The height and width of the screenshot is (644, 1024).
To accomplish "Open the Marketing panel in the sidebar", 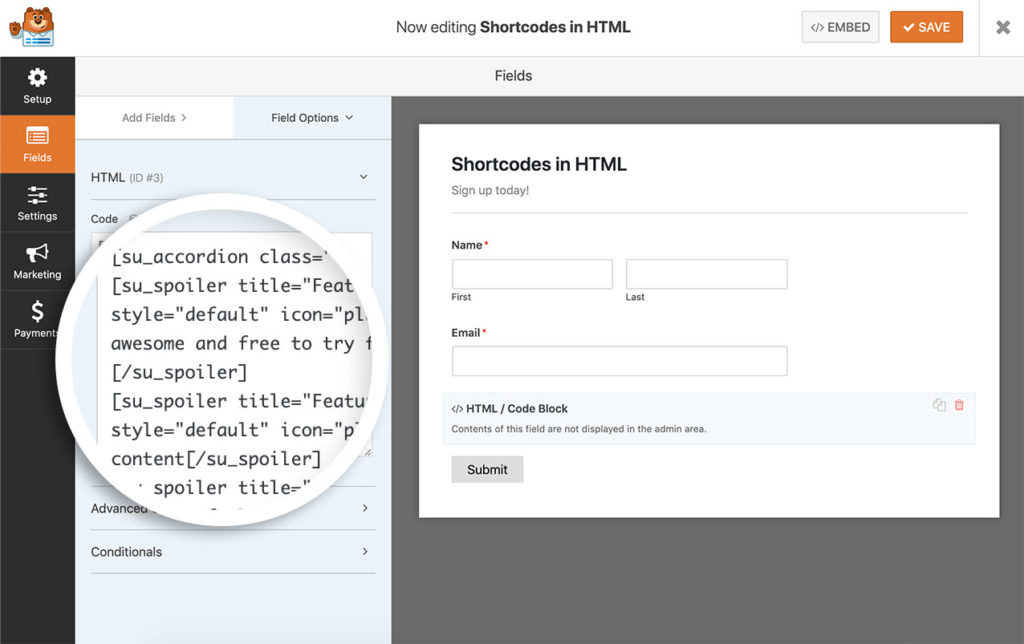I will [x=37, y=260].
